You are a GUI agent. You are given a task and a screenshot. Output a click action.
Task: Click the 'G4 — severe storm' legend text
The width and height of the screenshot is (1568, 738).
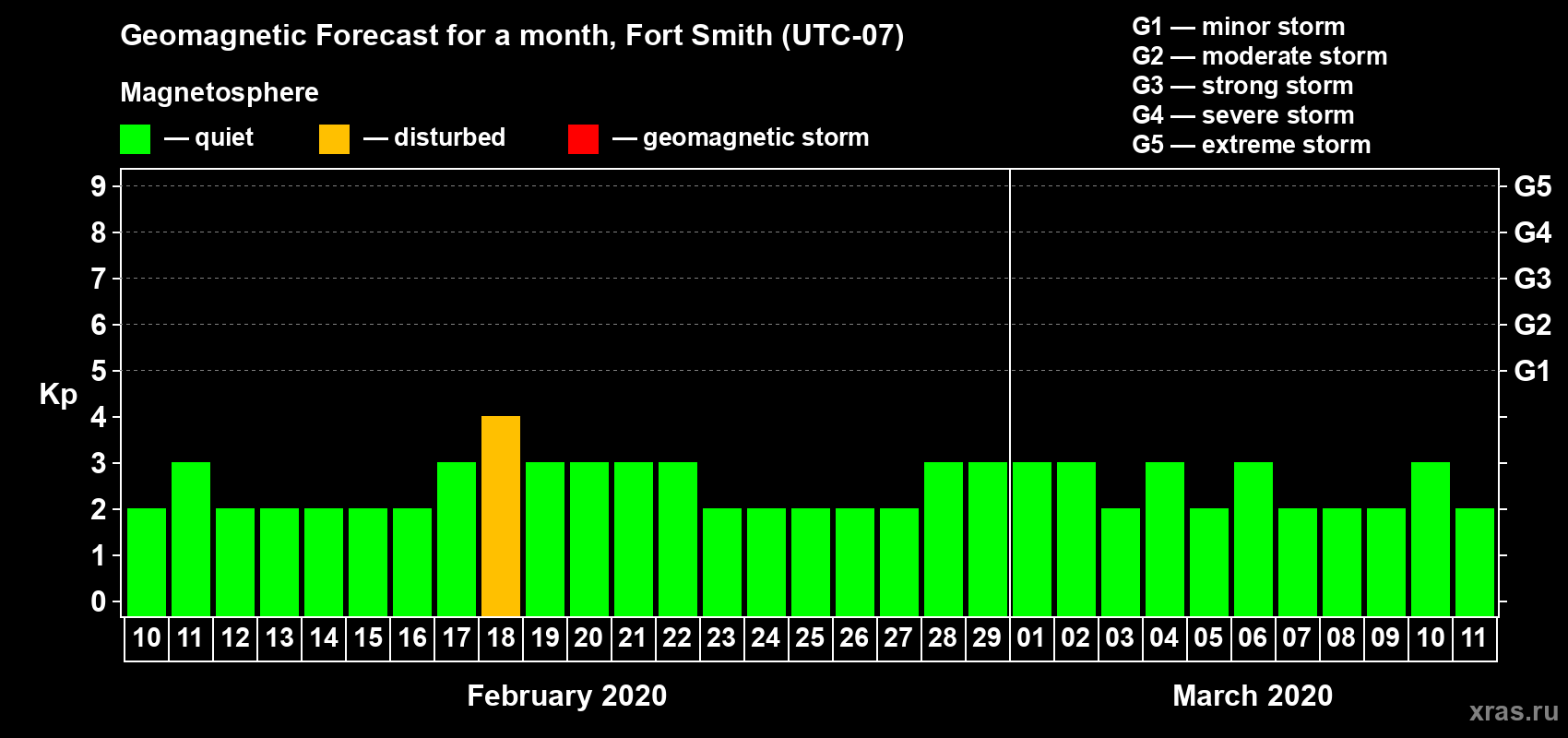[x=1243, y=115]
